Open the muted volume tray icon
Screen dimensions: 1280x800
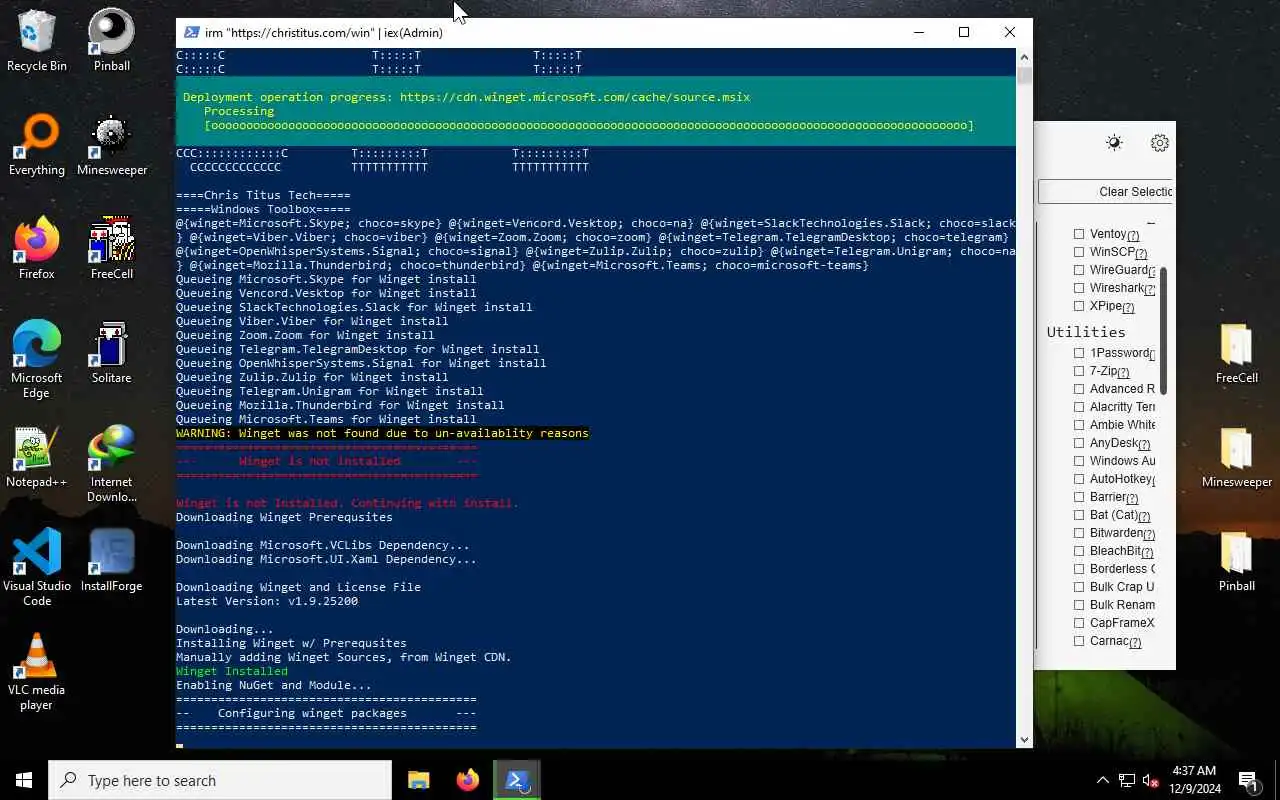click(1150, 780)
